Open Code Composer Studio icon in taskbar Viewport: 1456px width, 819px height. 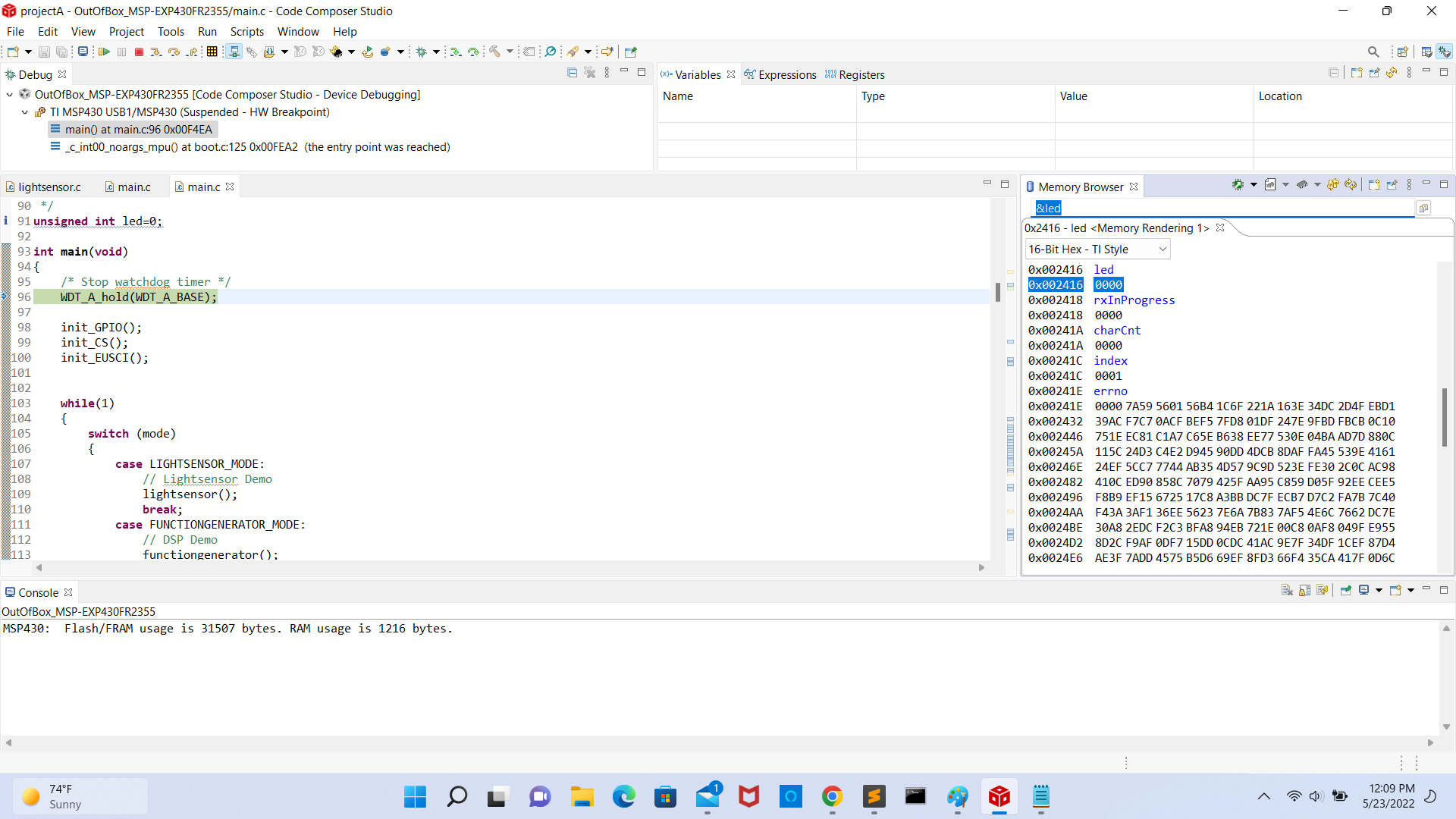(999, 797)
